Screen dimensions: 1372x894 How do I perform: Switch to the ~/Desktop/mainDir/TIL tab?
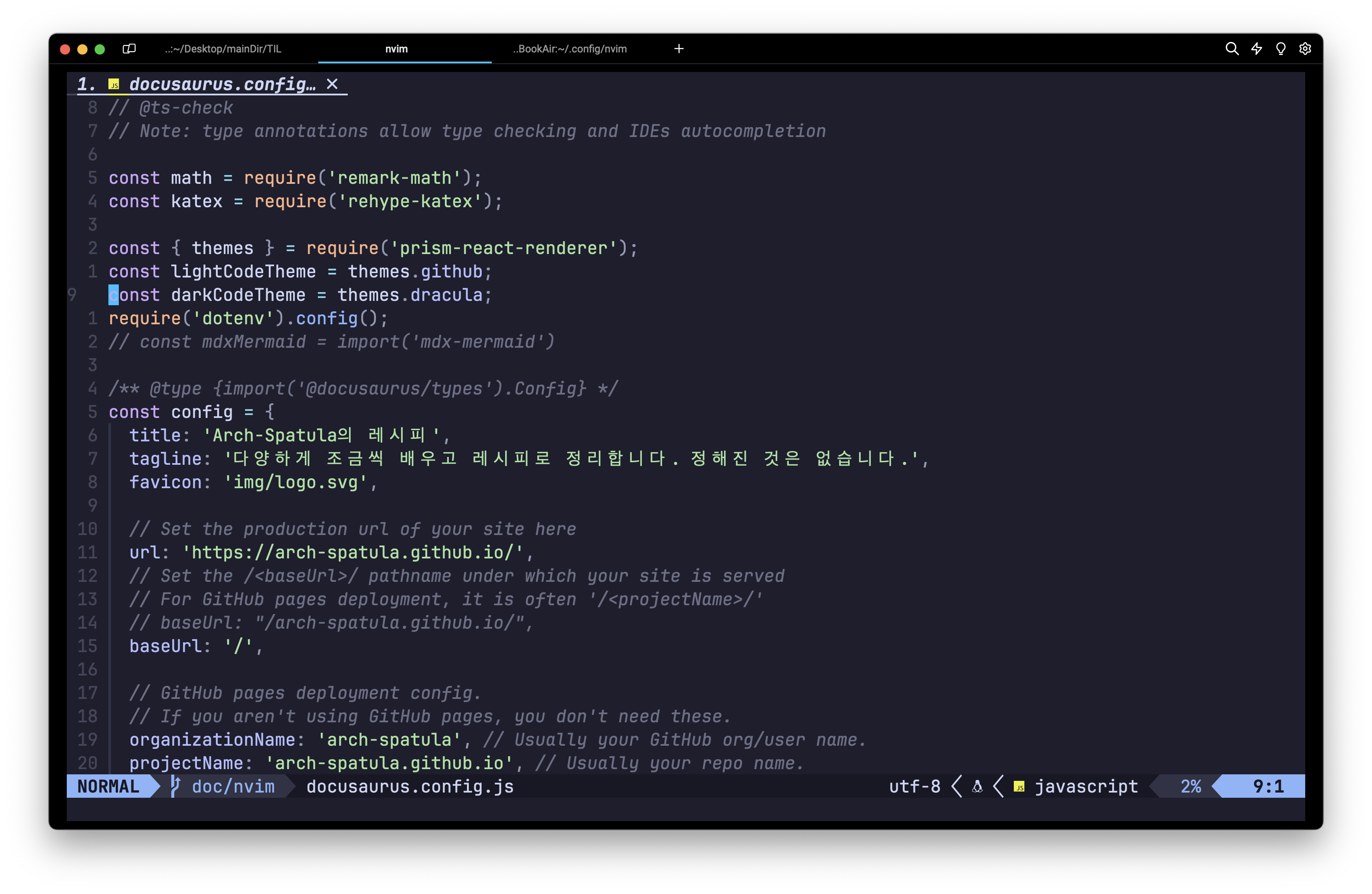click(223, 49)
